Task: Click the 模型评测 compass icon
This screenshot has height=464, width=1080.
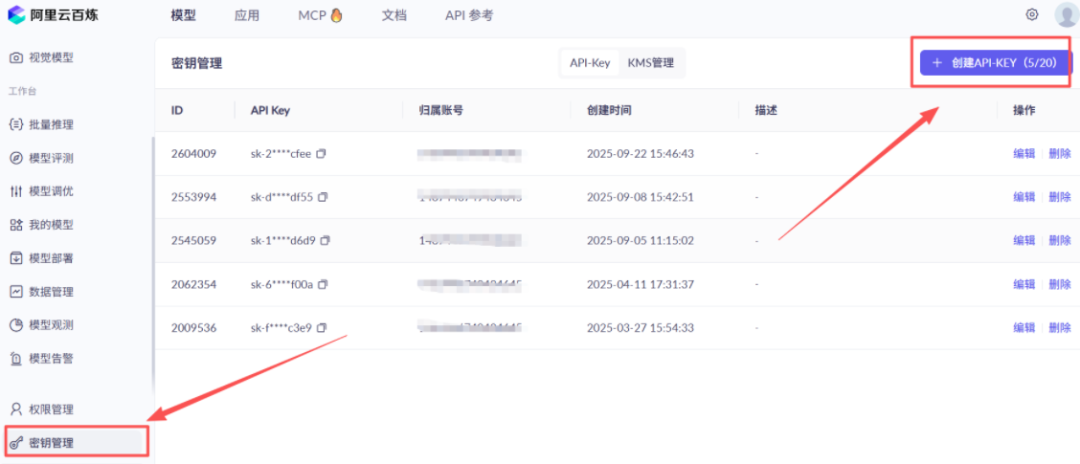Action: (16, 158)
